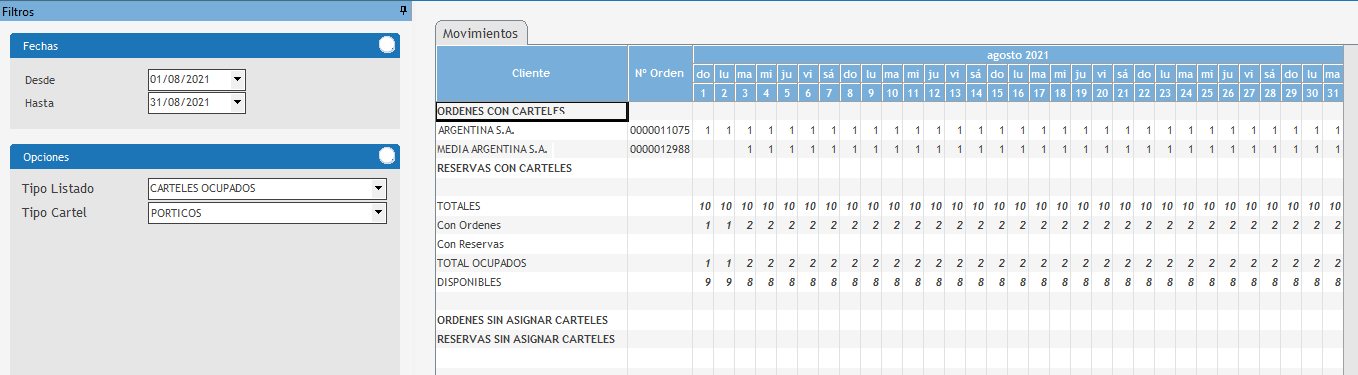Collapse the Opciones section circle button
This screenshot has height=375, width=1358.
pos(387,156)
